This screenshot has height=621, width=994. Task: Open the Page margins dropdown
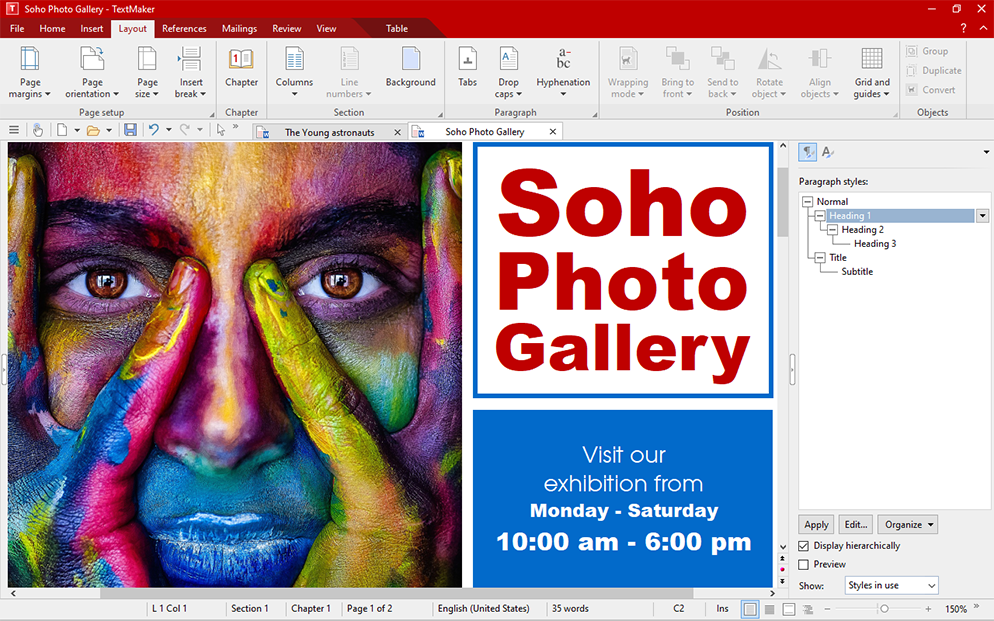point(29,70)
